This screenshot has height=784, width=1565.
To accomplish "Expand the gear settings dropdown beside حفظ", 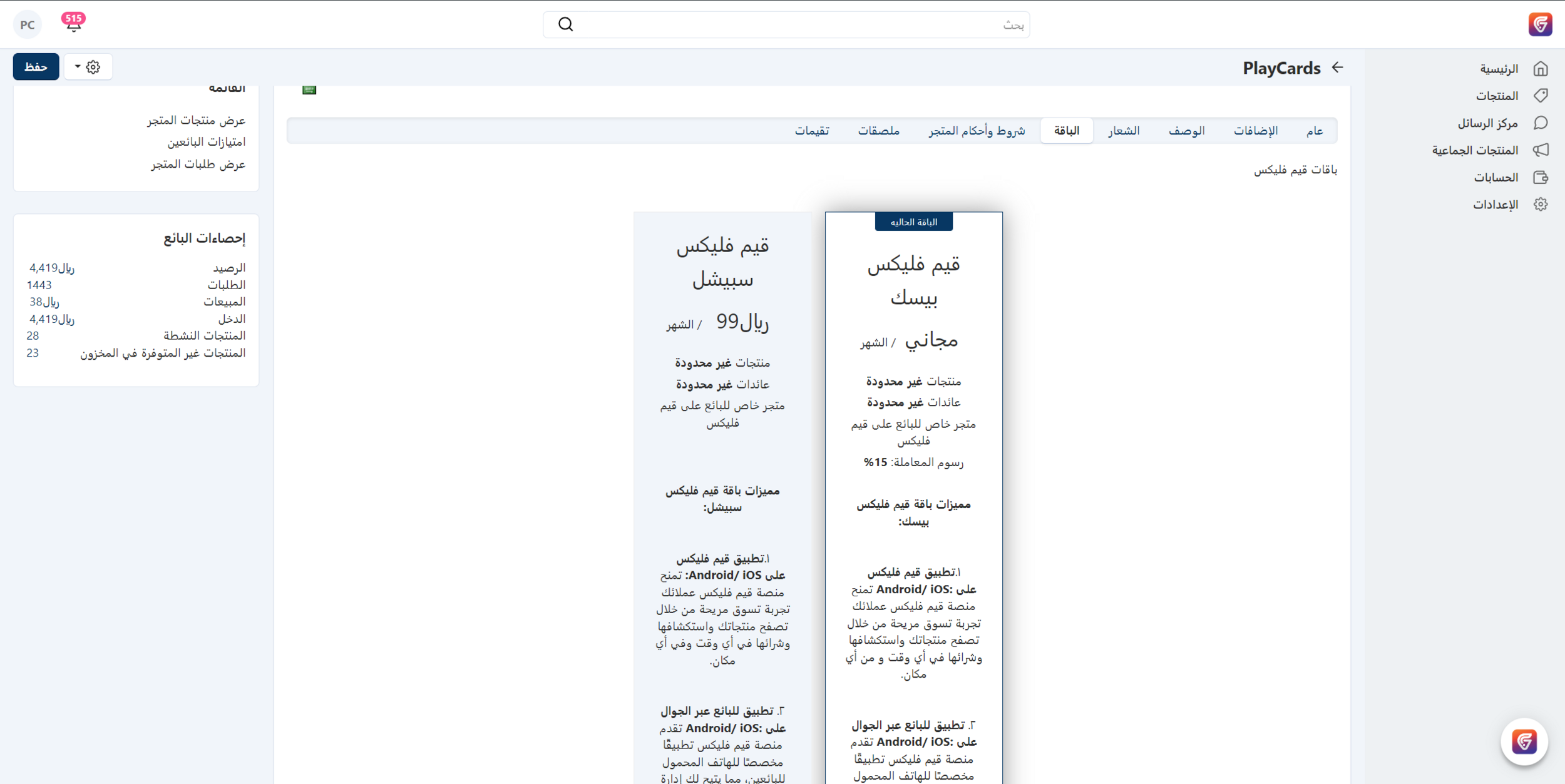I will coord(88,67).
